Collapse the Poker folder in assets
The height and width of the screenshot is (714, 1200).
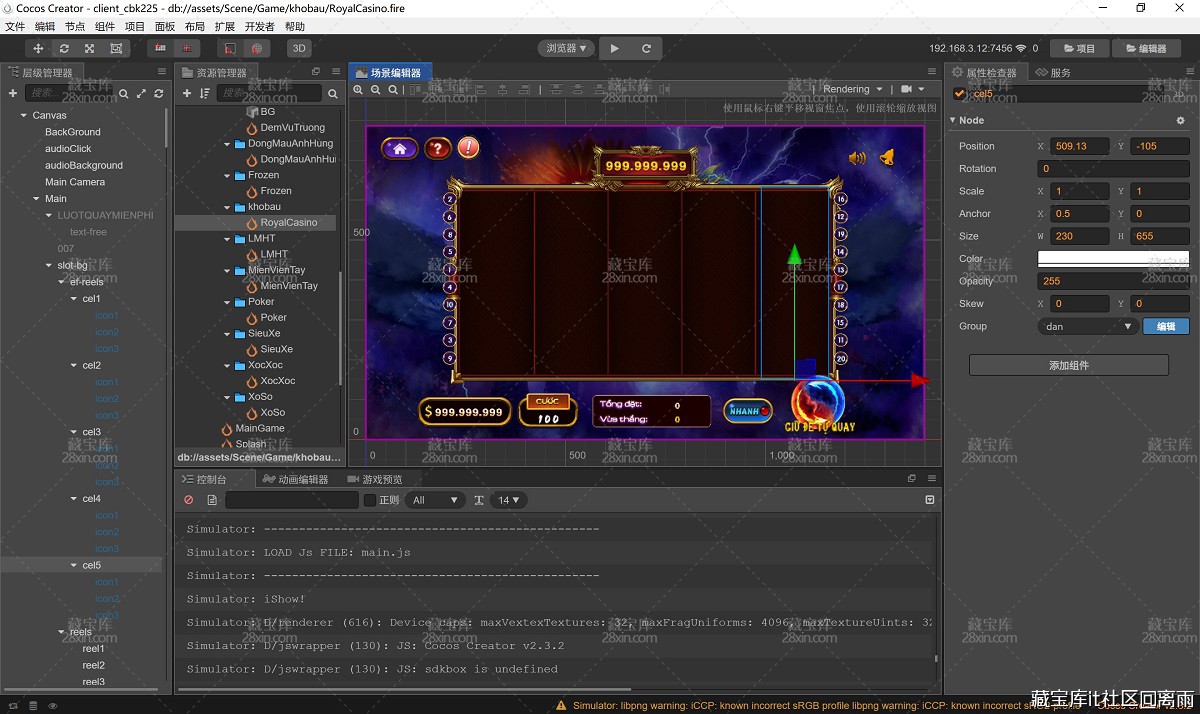click(x=228, y=302)
